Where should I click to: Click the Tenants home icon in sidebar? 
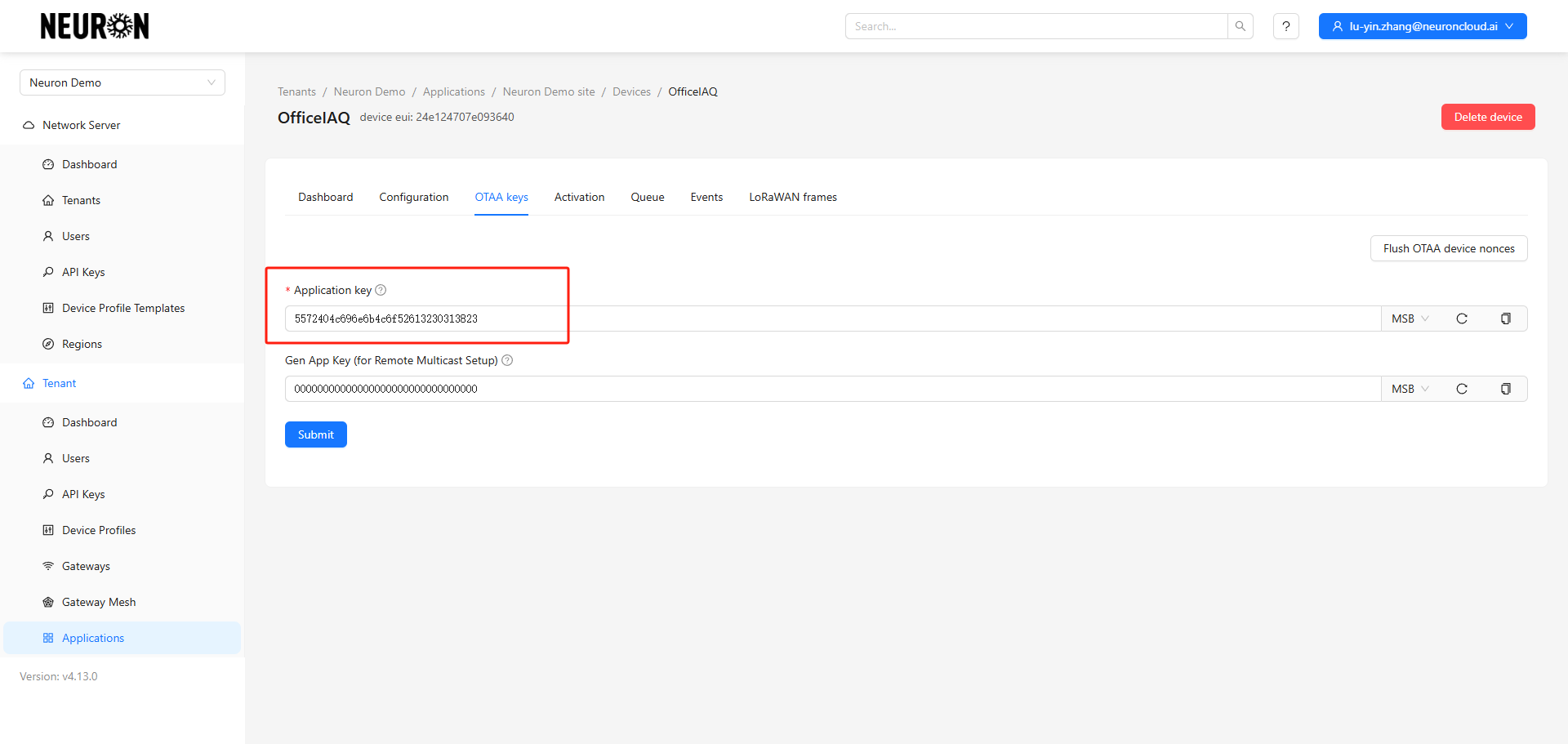click(48, 200)
